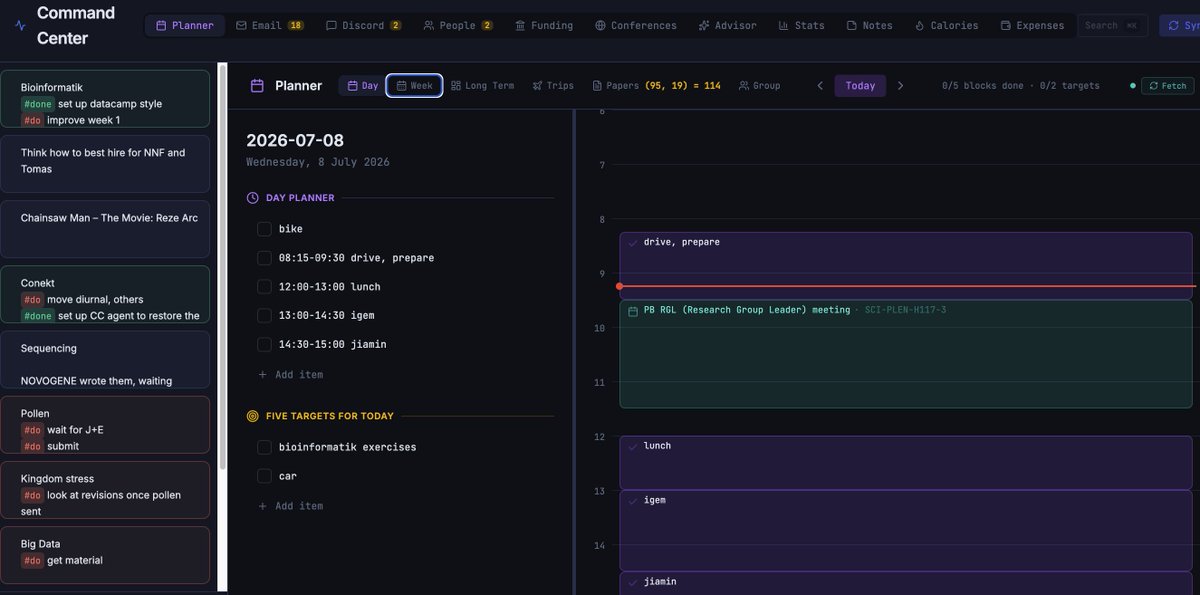Screen dimensions: 1200x595
Task: Open the Group view
Action: pyautogui.click(x=759, y=85)
